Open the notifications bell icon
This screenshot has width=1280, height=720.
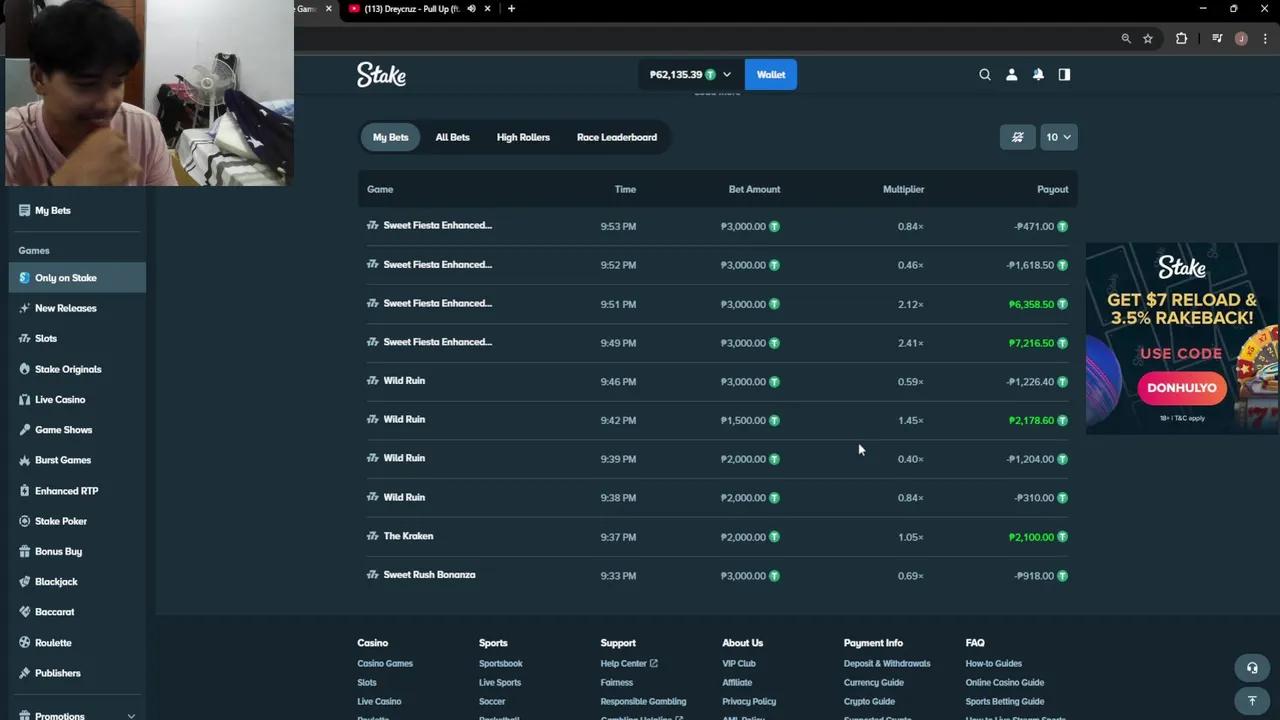1038,75
